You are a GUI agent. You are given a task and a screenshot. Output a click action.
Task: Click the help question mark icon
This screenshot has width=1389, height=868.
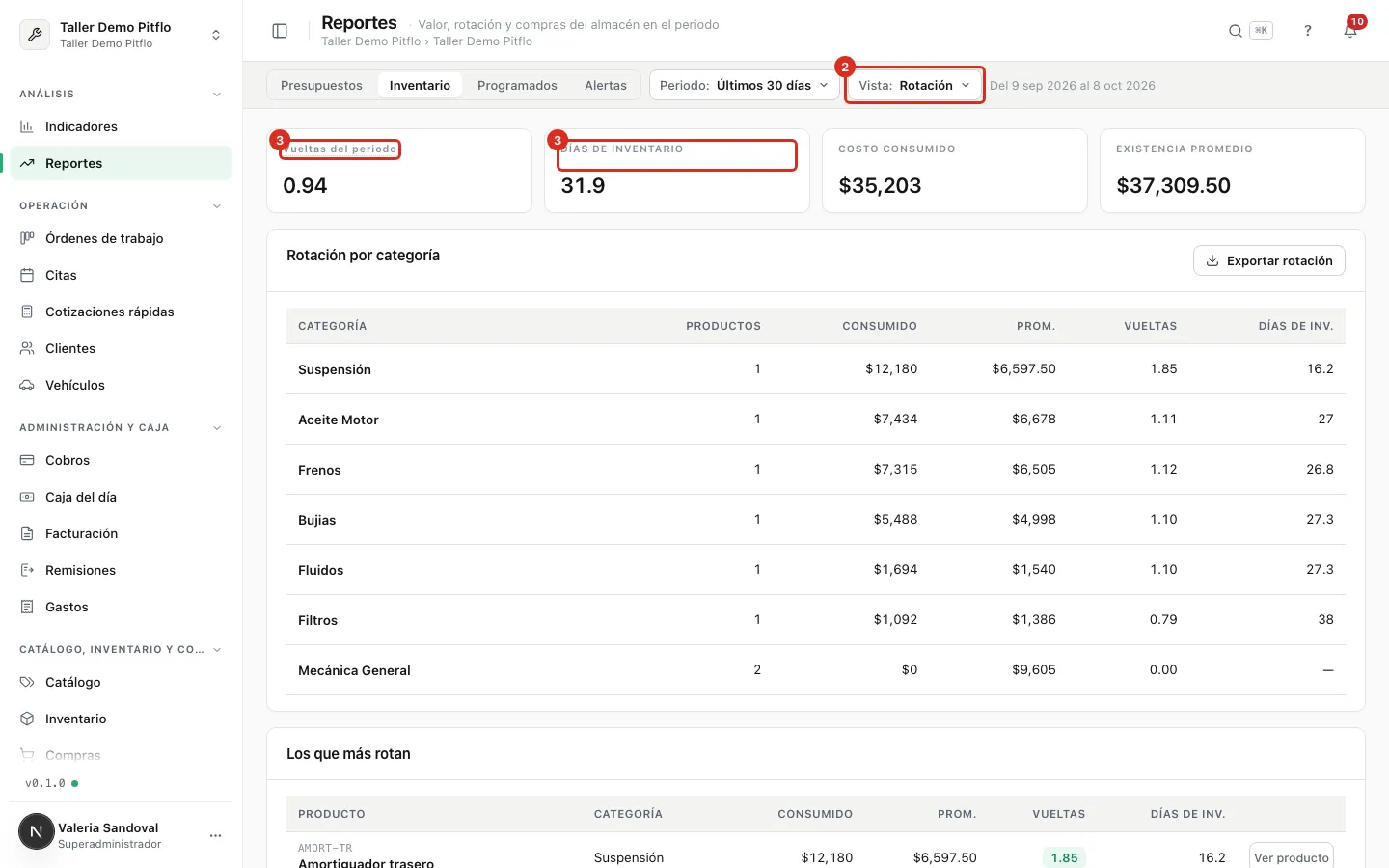(1308, 31)
